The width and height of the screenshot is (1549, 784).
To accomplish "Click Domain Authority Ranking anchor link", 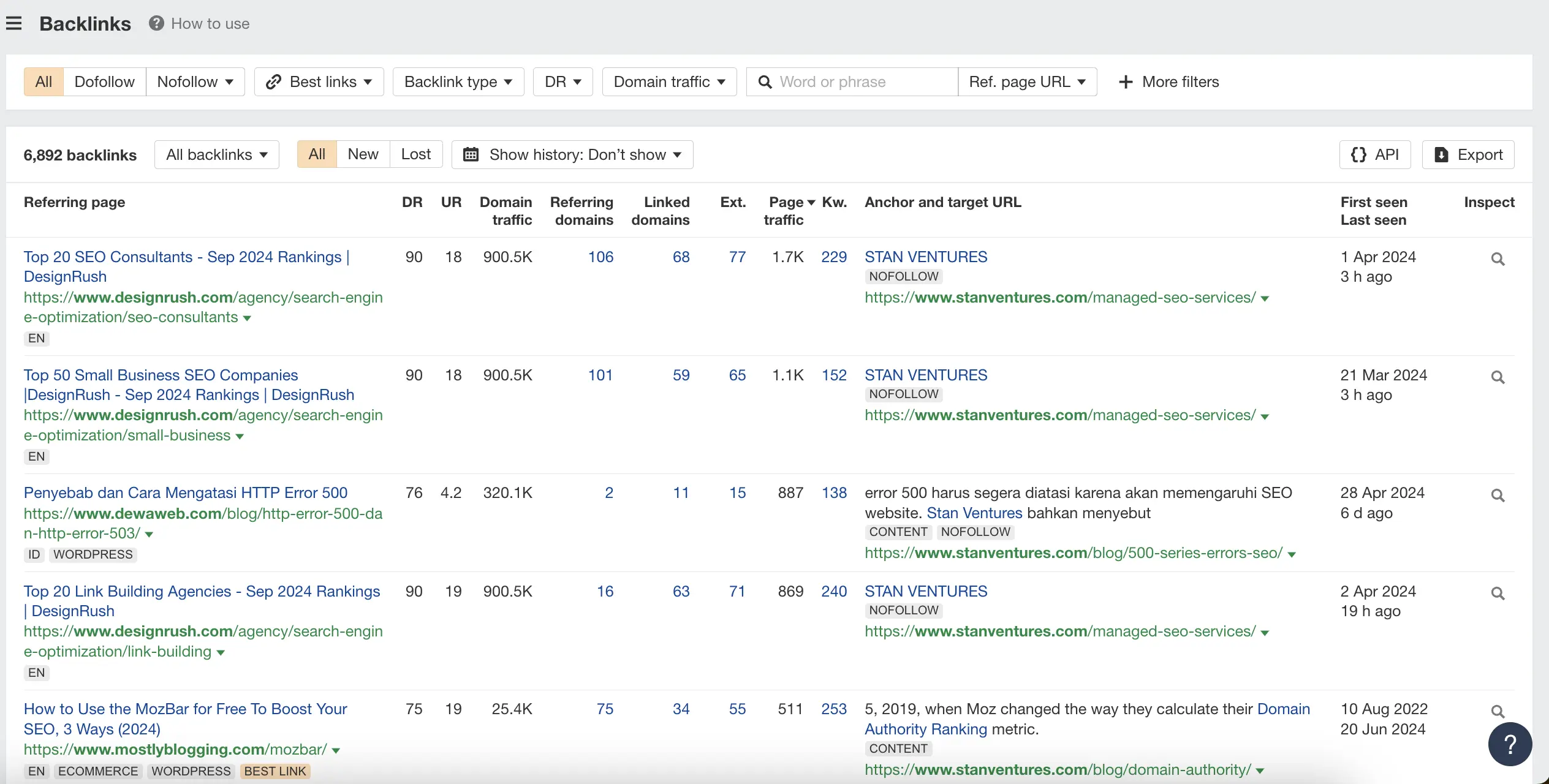I will point(1088,719).
